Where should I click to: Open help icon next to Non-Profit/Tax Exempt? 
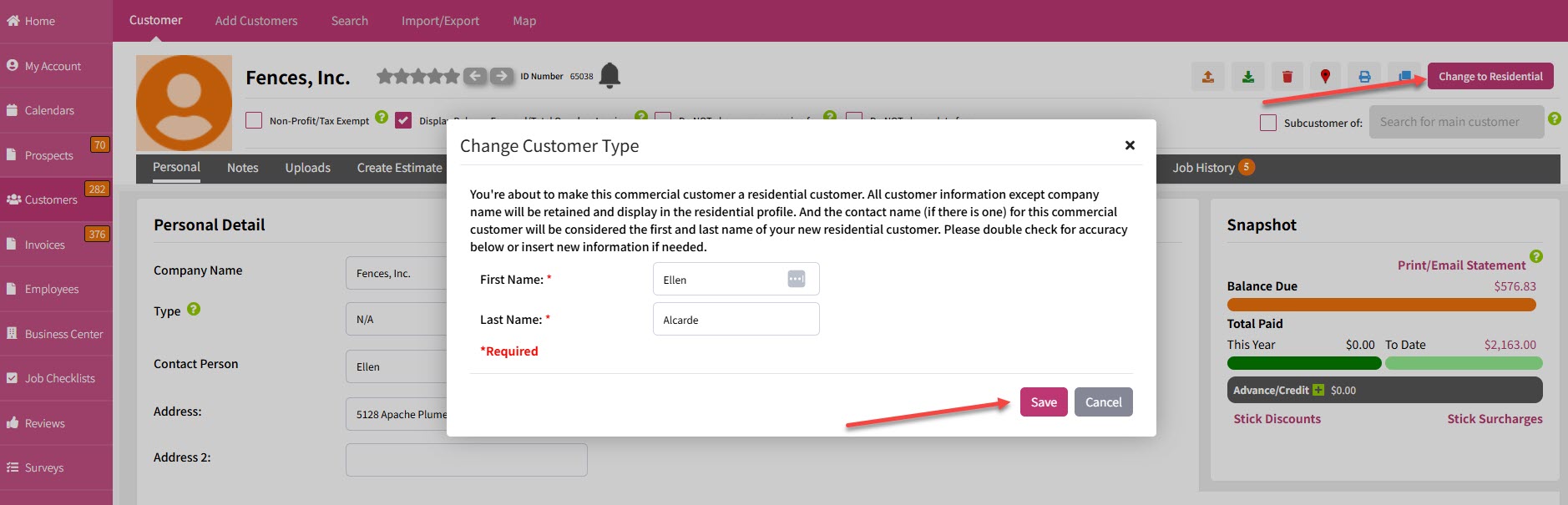pyautogui.click(x=382, y=117)
